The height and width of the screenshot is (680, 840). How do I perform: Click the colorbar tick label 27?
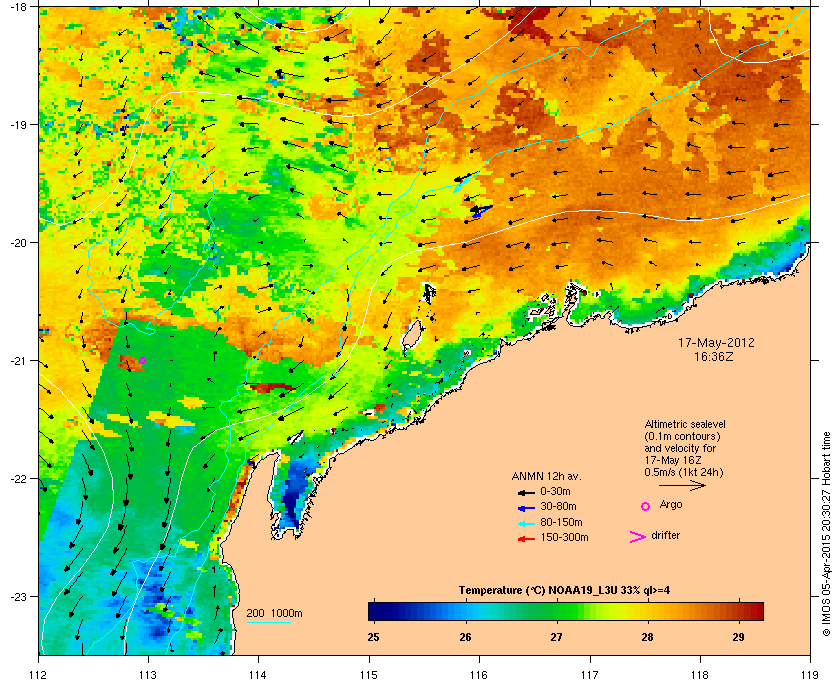(x=557, y=637)
